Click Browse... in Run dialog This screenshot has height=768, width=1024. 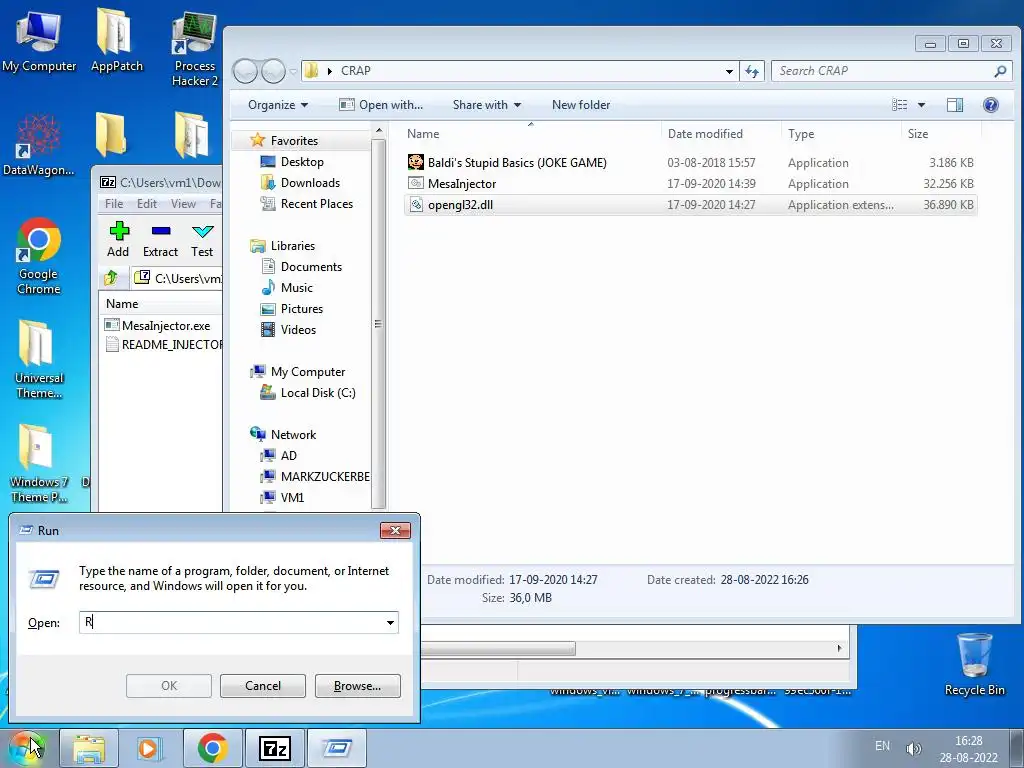[357, 686]
